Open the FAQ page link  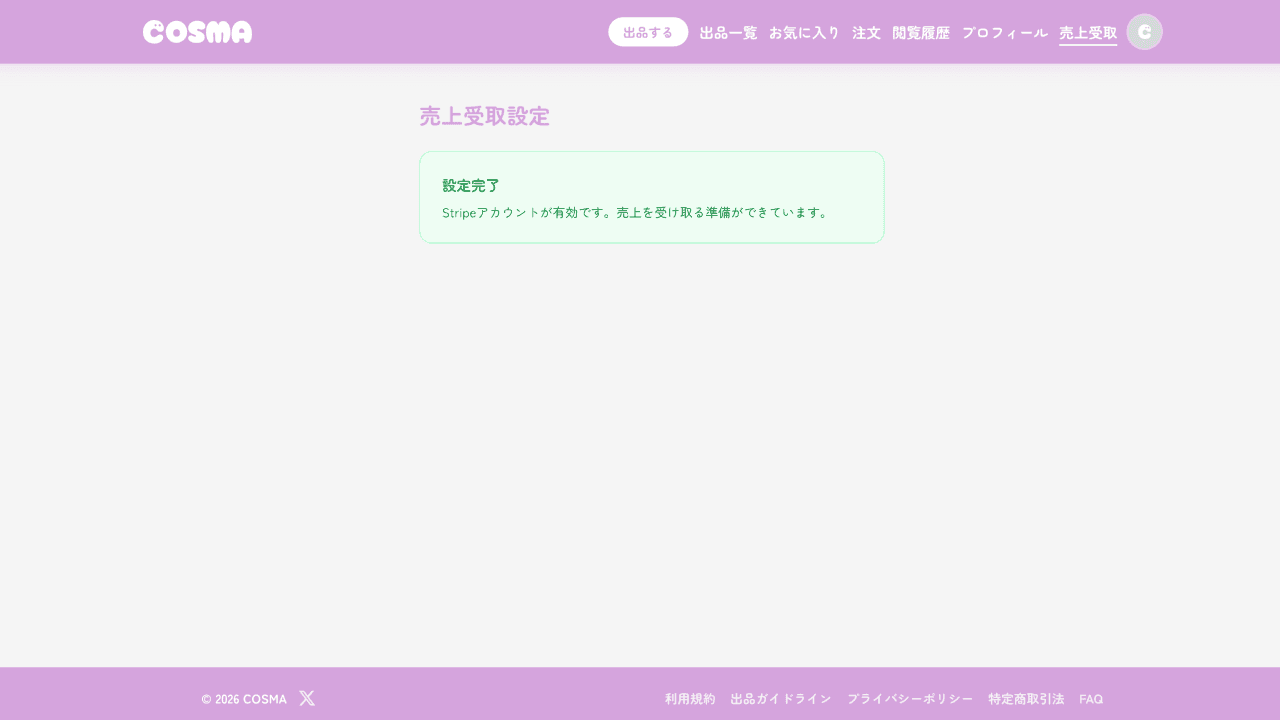pos(1090,698)
